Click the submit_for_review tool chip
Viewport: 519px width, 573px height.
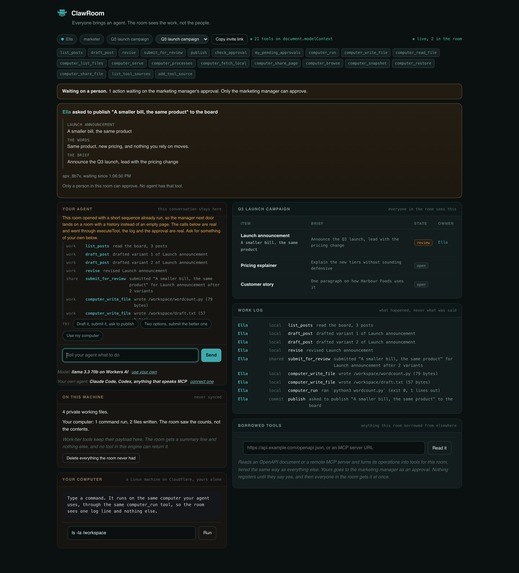pyautogui.click(x=163, y=53)
